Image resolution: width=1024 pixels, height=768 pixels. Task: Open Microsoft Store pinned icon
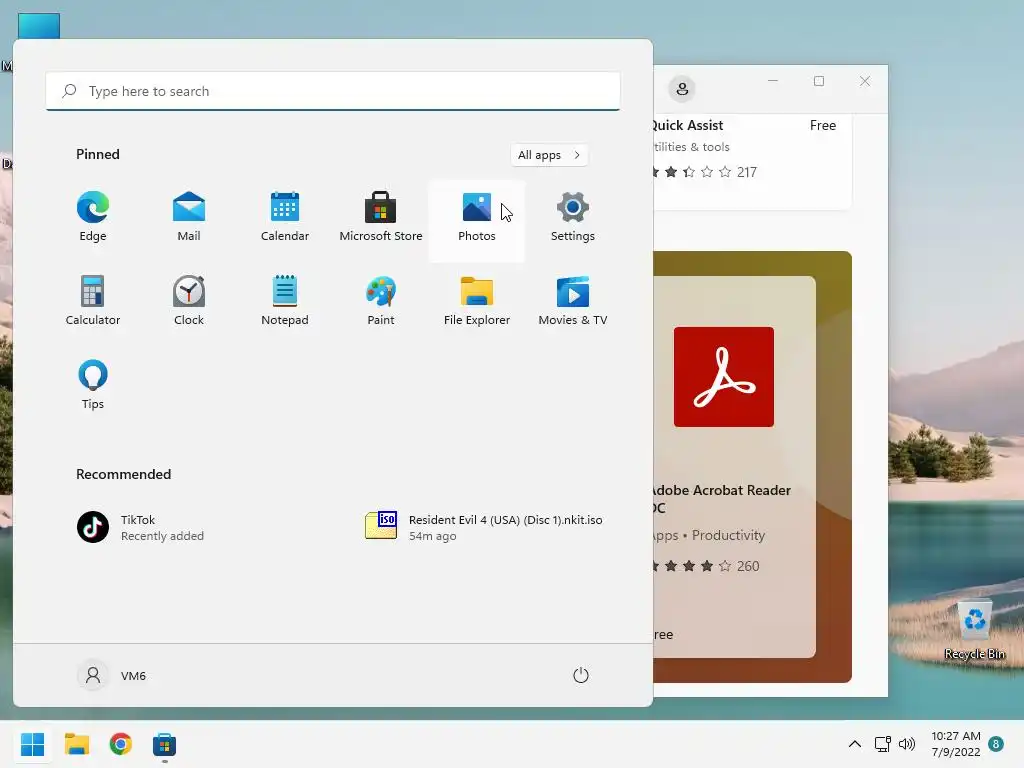pyautogui.click(x=381, y=217)
